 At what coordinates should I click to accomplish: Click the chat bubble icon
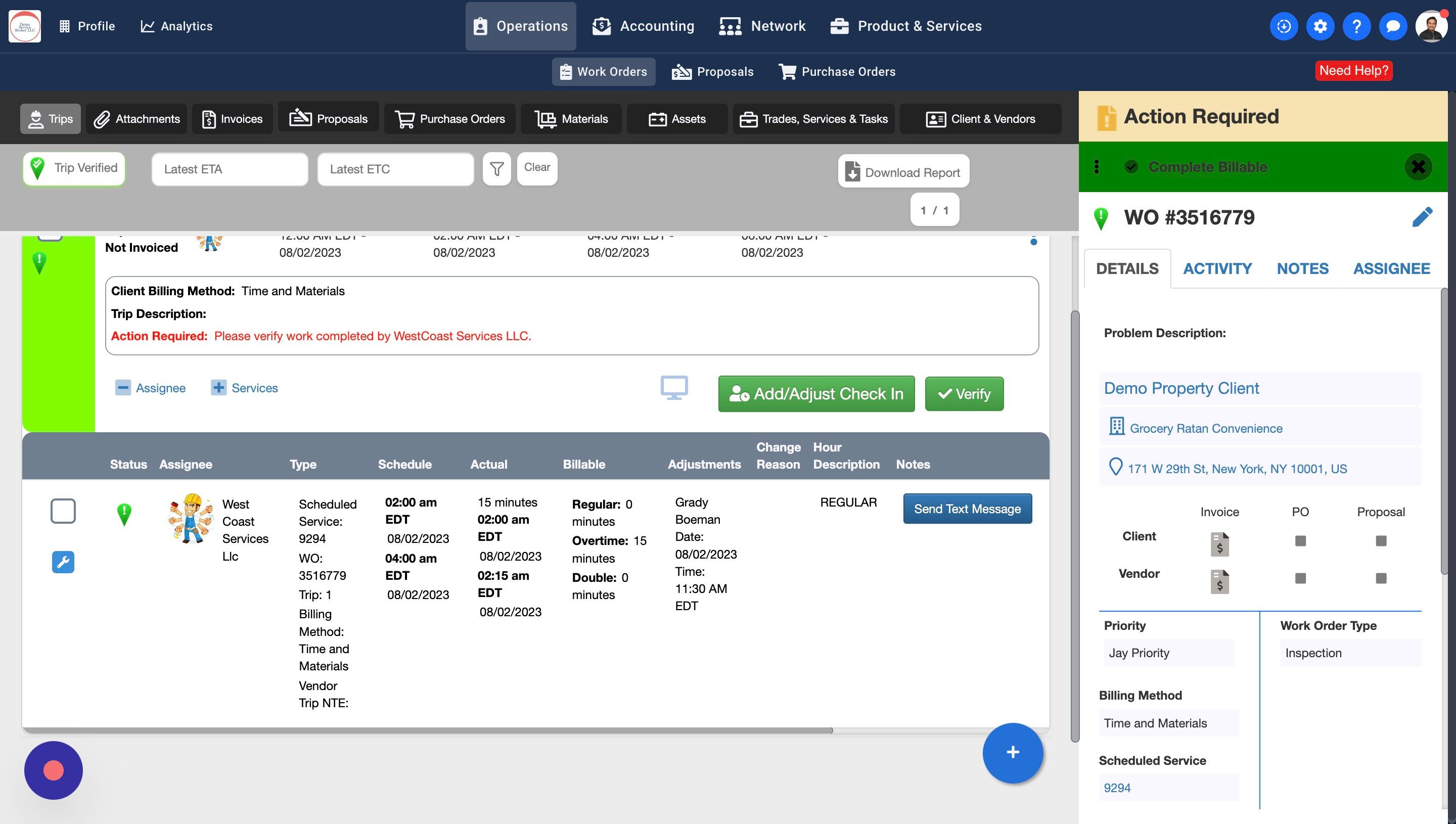pyautogui.click(x=1393, y=26)
